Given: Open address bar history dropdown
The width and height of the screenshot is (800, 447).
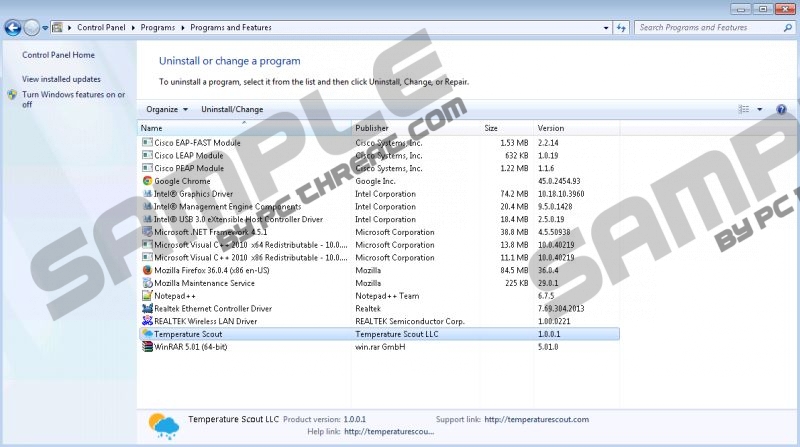Looking at the screenshot, I should (x=603, y=28).
